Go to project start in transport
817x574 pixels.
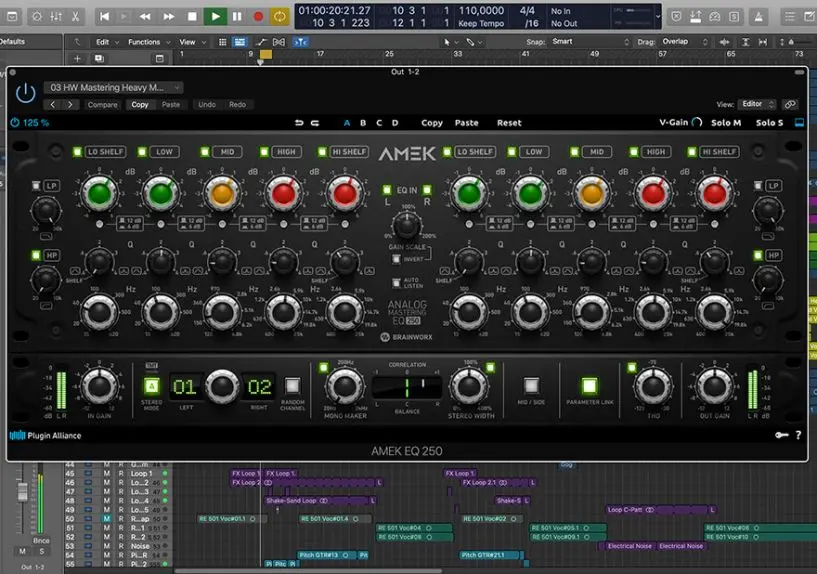(104, 17)
